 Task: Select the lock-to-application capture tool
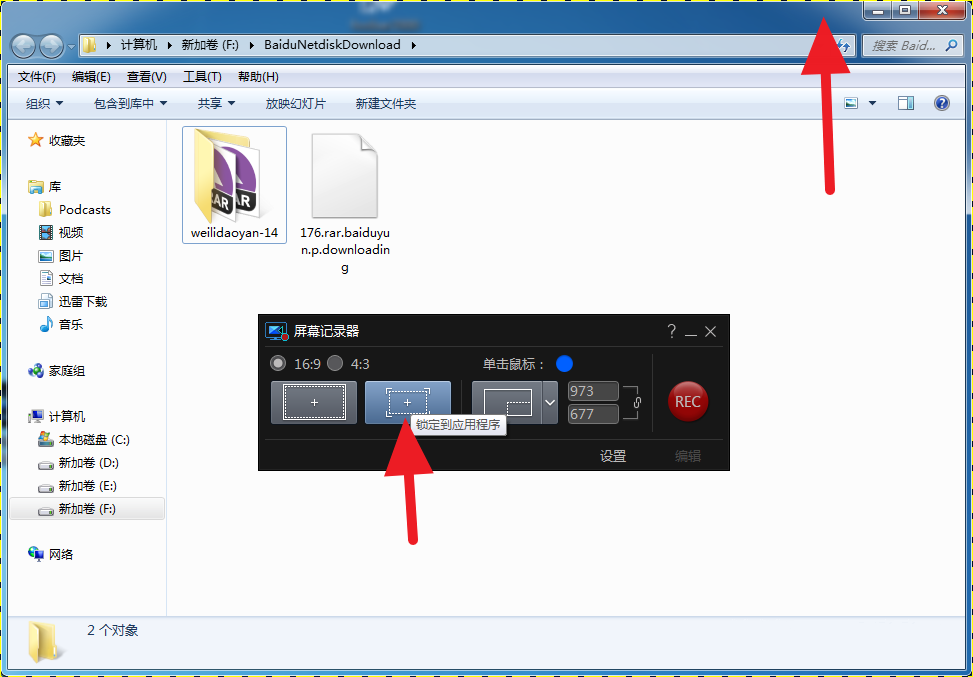(x=407, y=401)
